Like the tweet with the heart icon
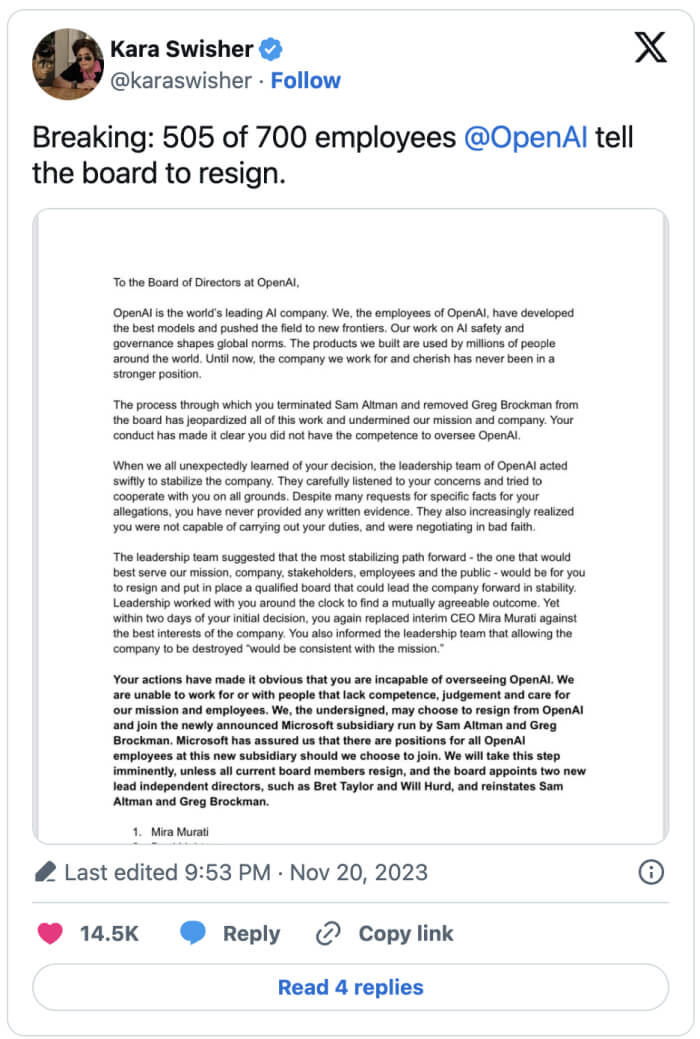This screenshot has width=700, height=1039. pyautogui.click(x=50, y=934)
